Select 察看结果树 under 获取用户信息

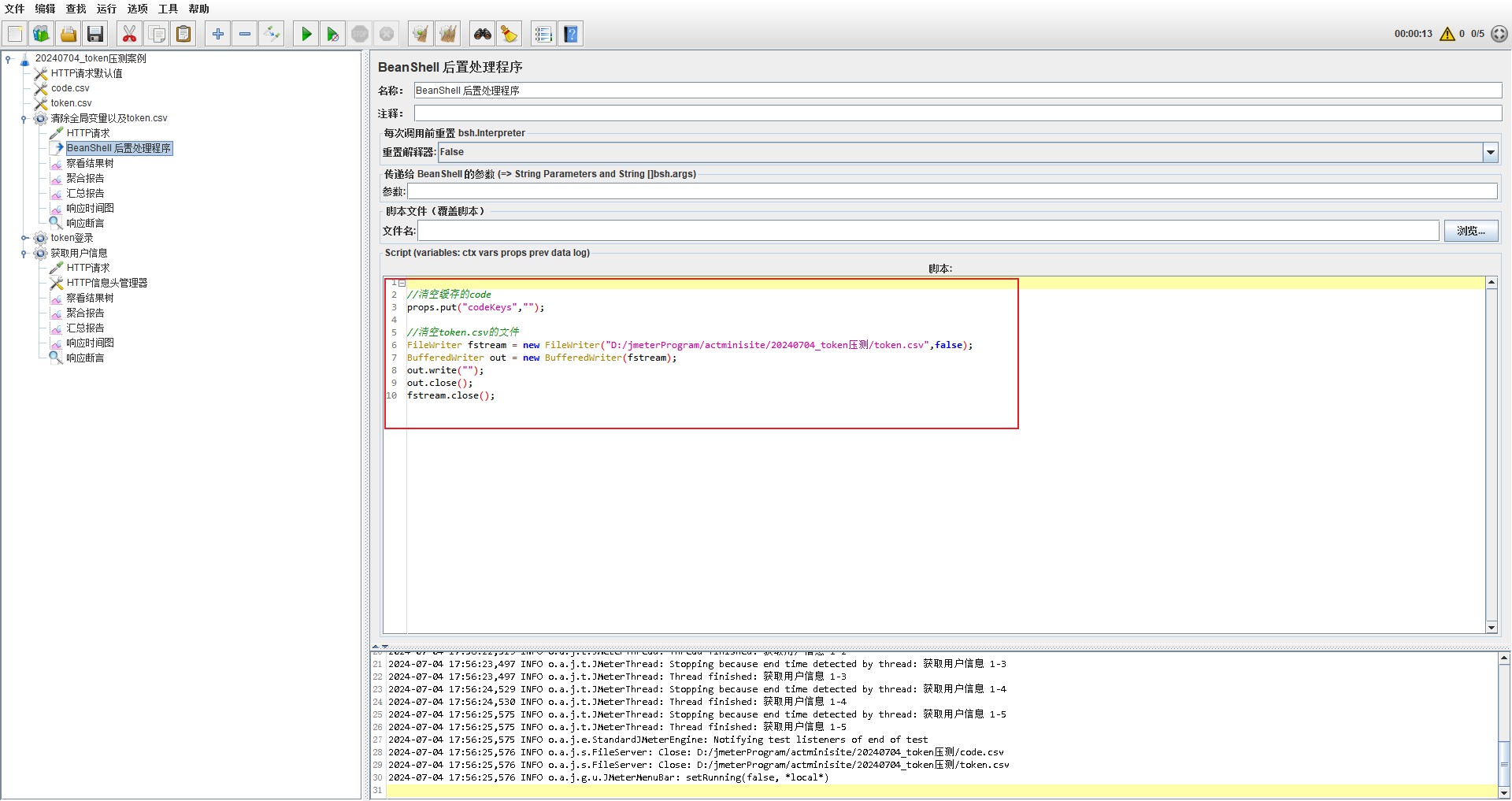click(x=90, y=298)
